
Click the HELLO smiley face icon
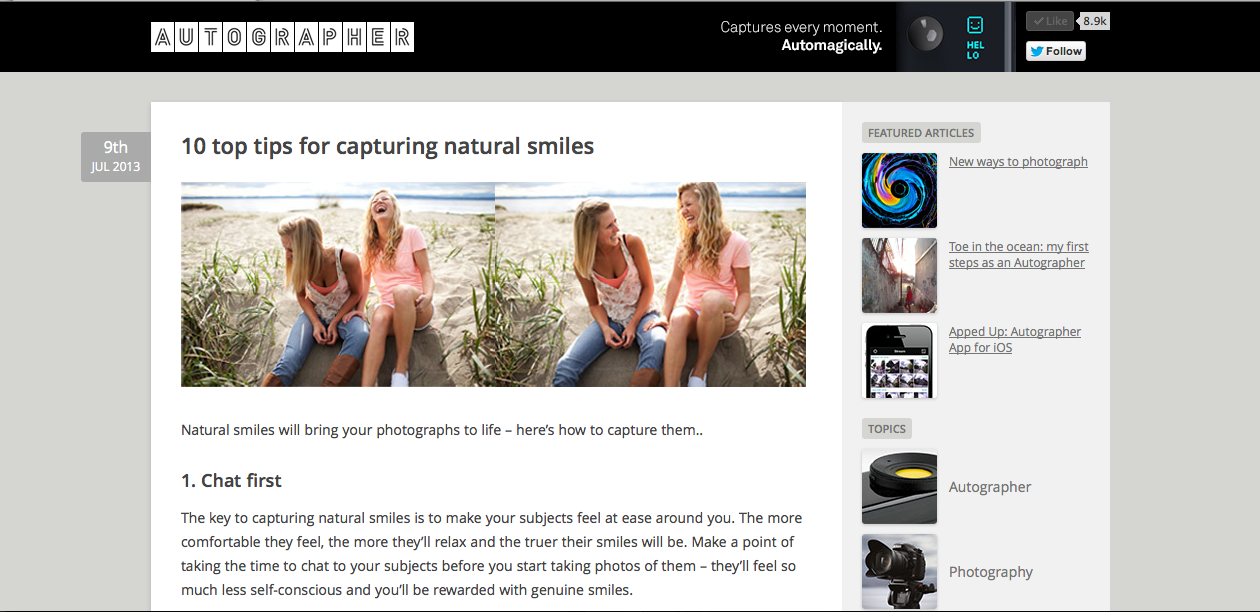(975, 36)
